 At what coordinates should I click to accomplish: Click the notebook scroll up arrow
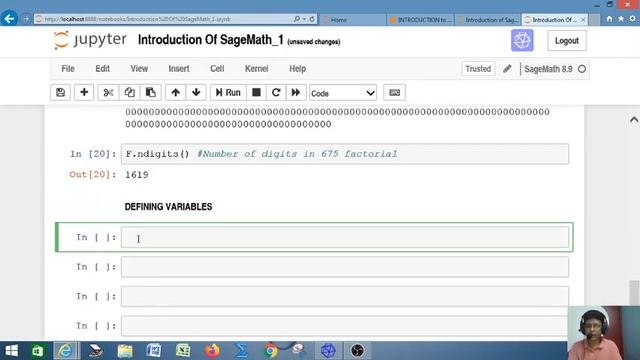(634, 120)
